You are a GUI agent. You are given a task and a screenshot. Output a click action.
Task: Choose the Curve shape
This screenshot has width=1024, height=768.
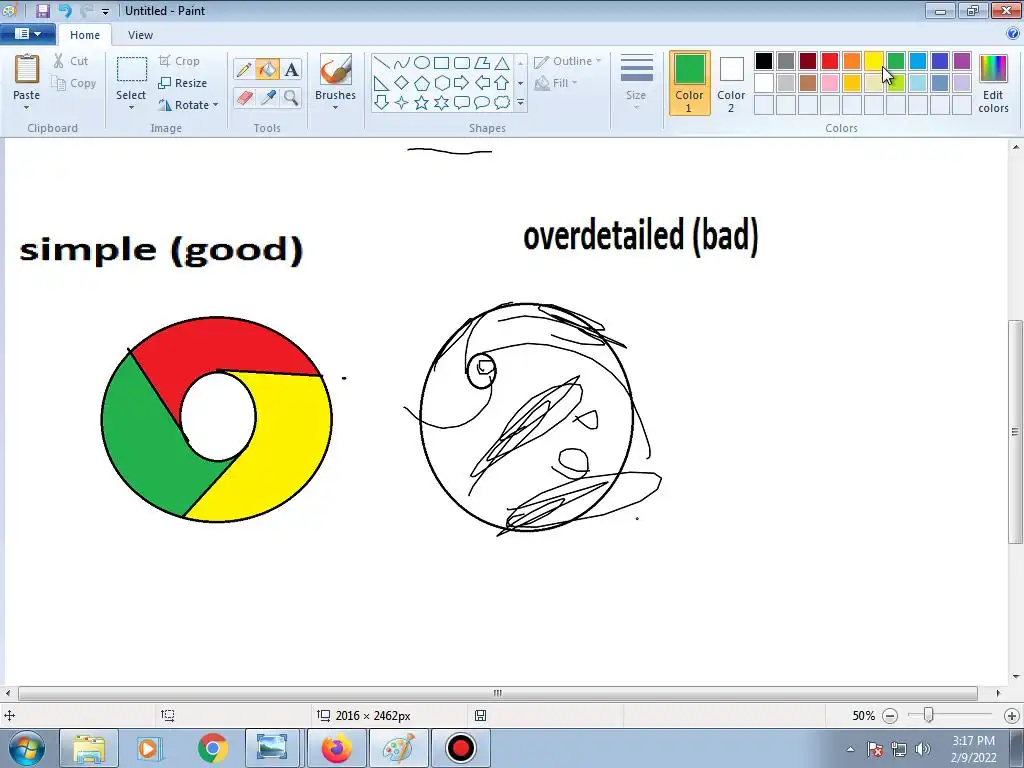tap(402, 63)
